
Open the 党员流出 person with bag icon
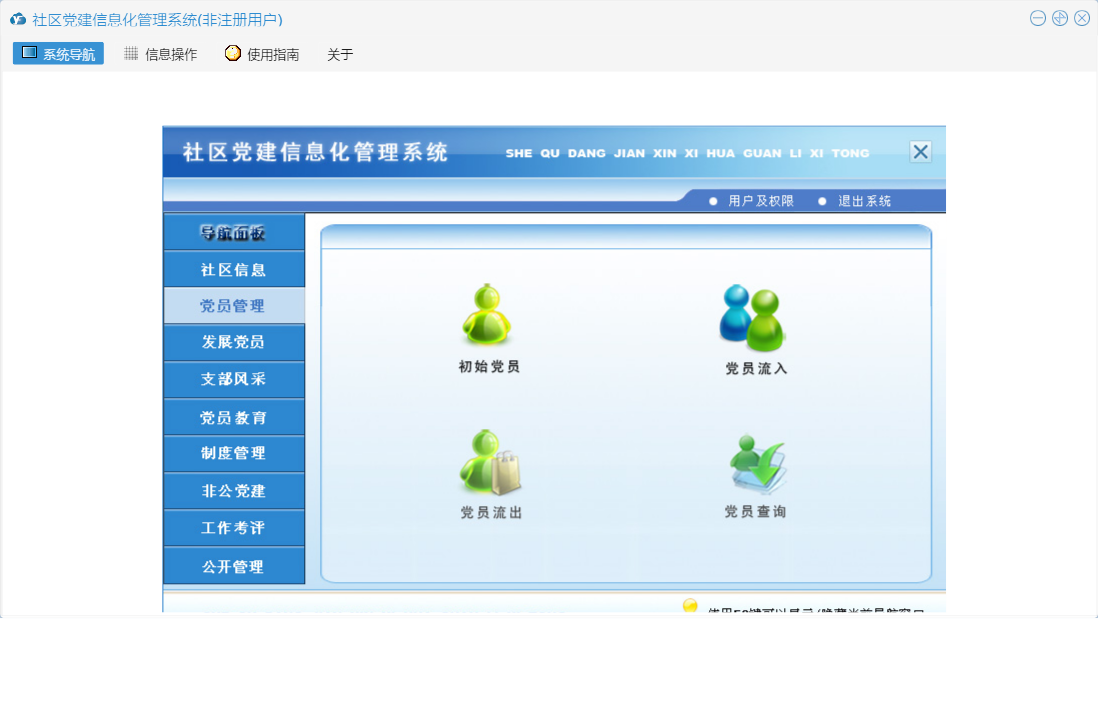pyautogui.click(x=490, y=463)
